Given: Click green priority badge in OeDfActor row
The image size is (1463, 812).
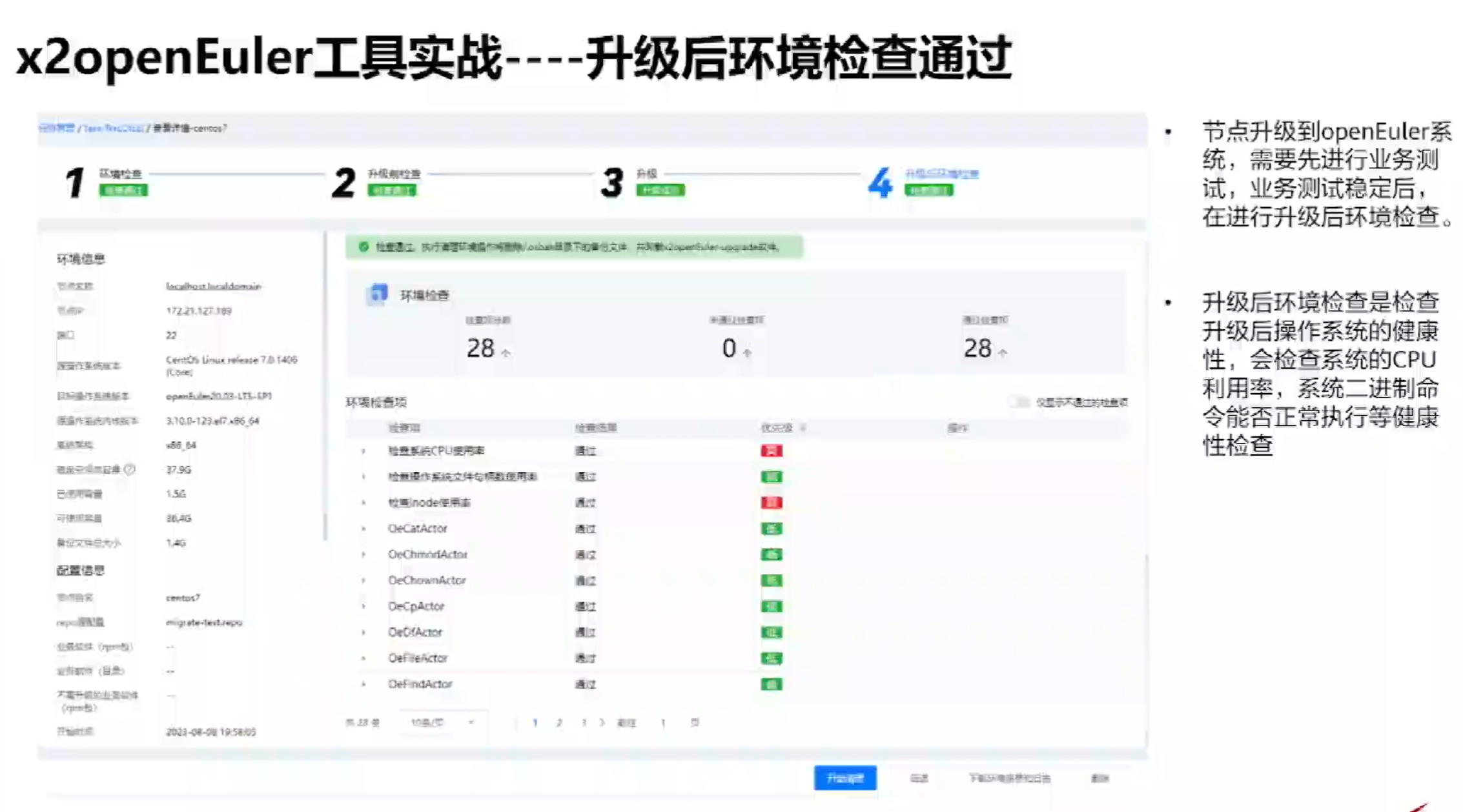Looking at the screenshot, I should coord(772,632).
